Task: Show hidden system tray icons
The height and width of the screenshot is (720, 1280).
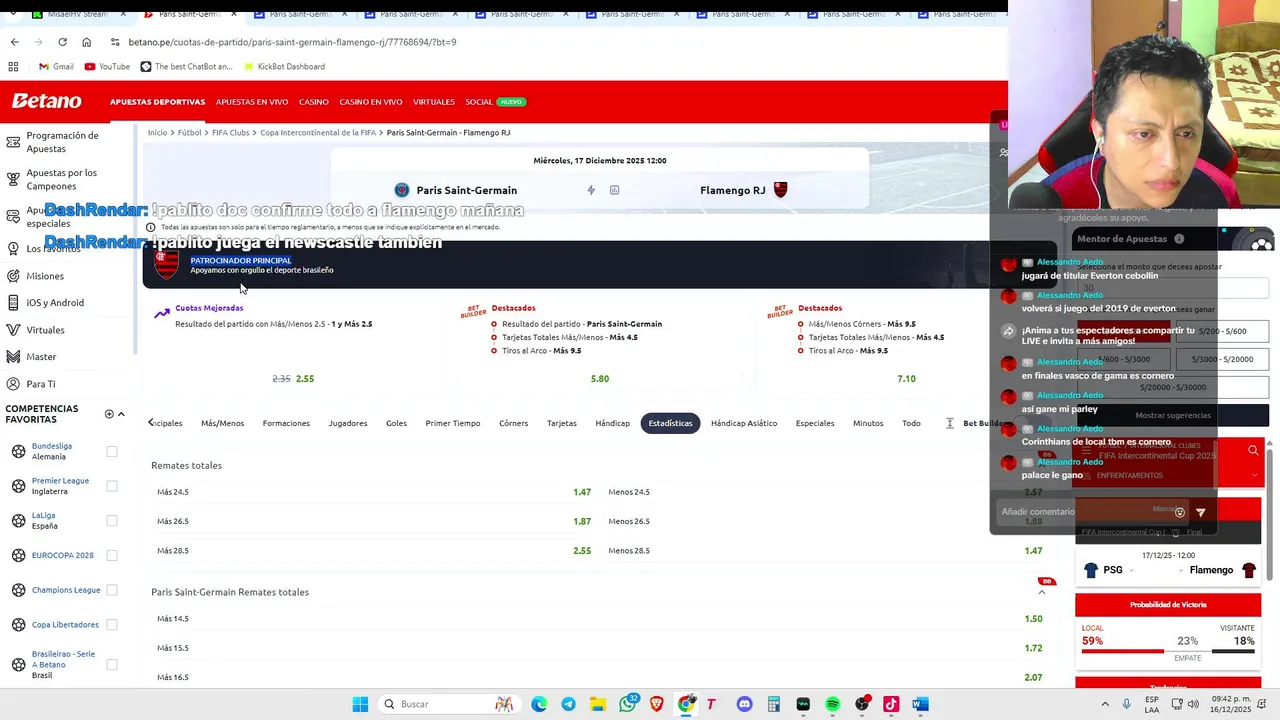Action: [1105, 704]
